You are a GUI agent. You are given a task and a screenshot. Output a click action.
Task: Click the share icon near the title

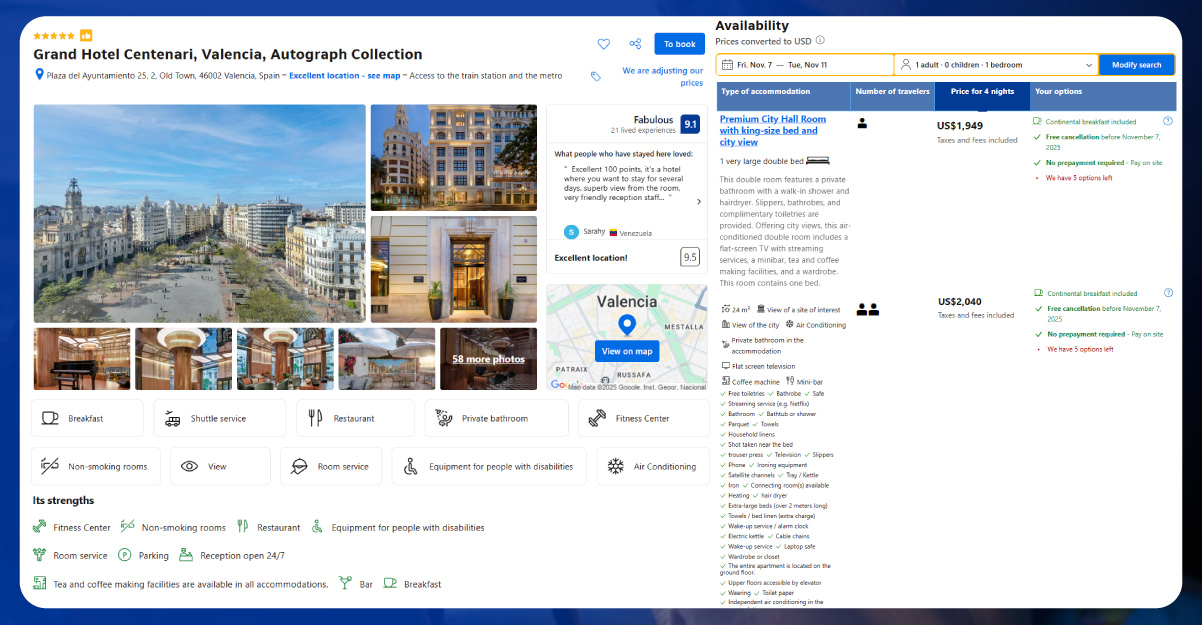point(635,44)
